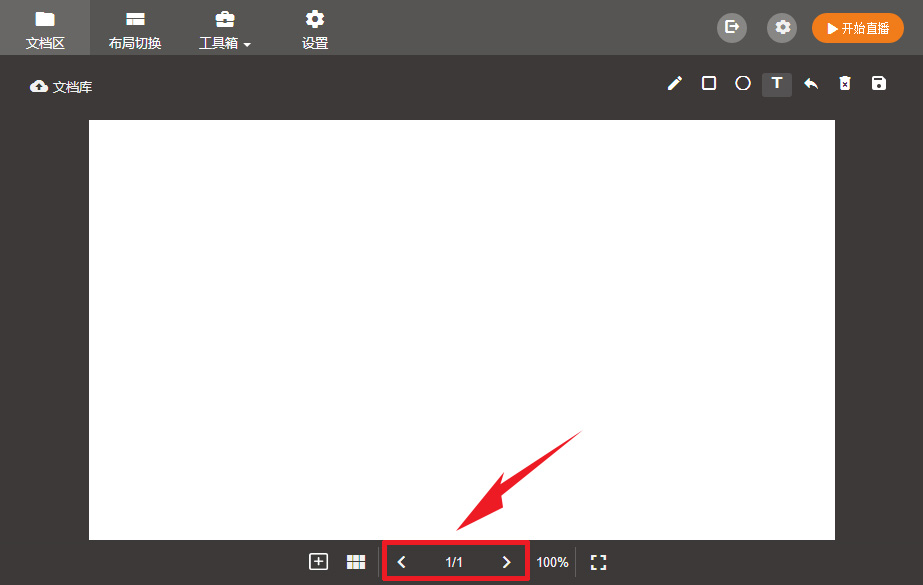Click the round logout icon beside 开始直播
The image size is (923, 585).
point(732,28)
